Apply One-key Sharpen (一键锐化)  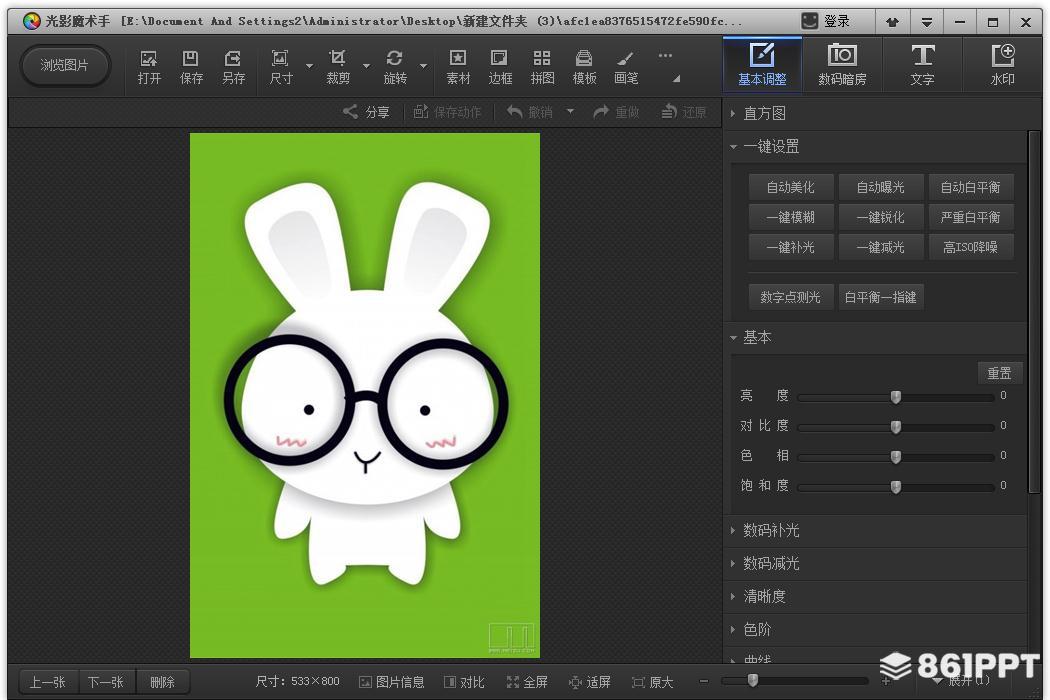click(x=881, y=217)
